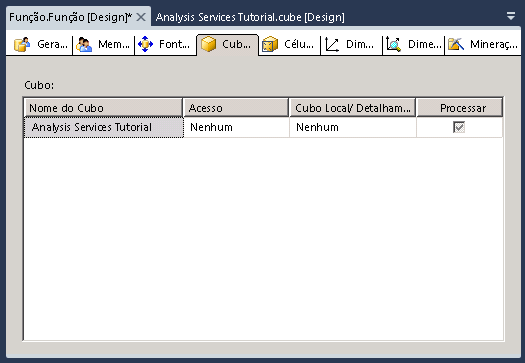Toggle the Processar checkbox for Analysis Services Tutorial
Image resolution: width=525 pixels, height=363 pixels.
(459, 127)
